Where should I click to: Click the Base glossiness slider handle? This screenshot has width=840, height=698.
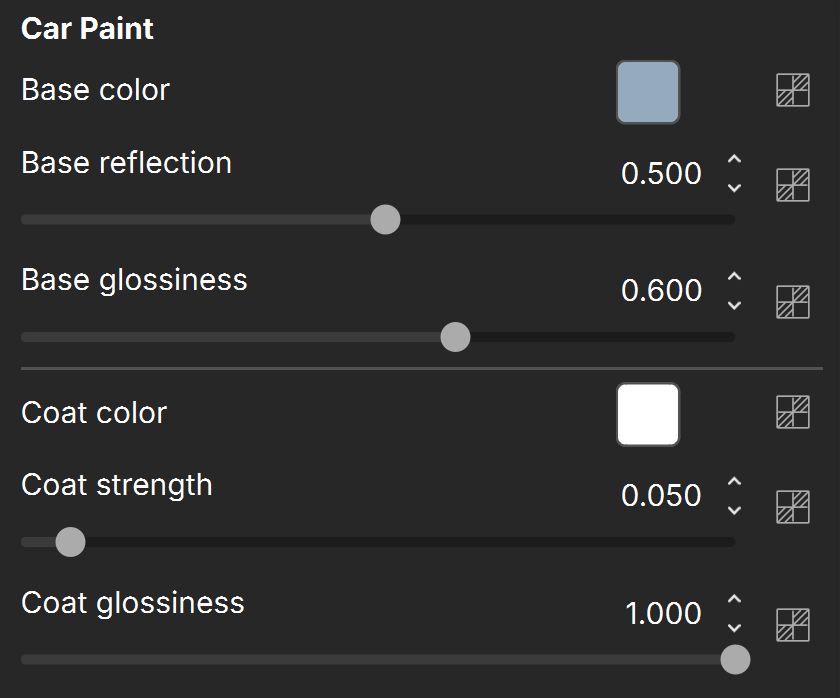(455, 337)
